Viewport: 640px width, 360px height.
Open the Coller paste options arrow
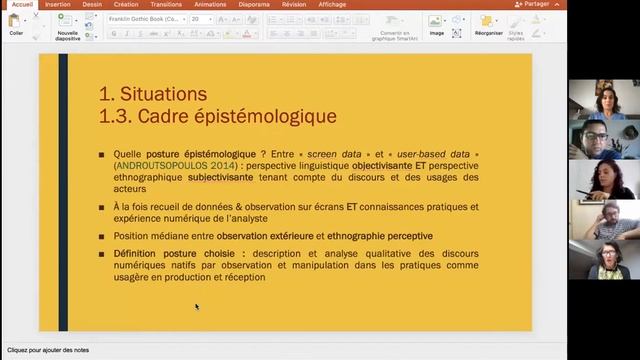pos(25,20)
